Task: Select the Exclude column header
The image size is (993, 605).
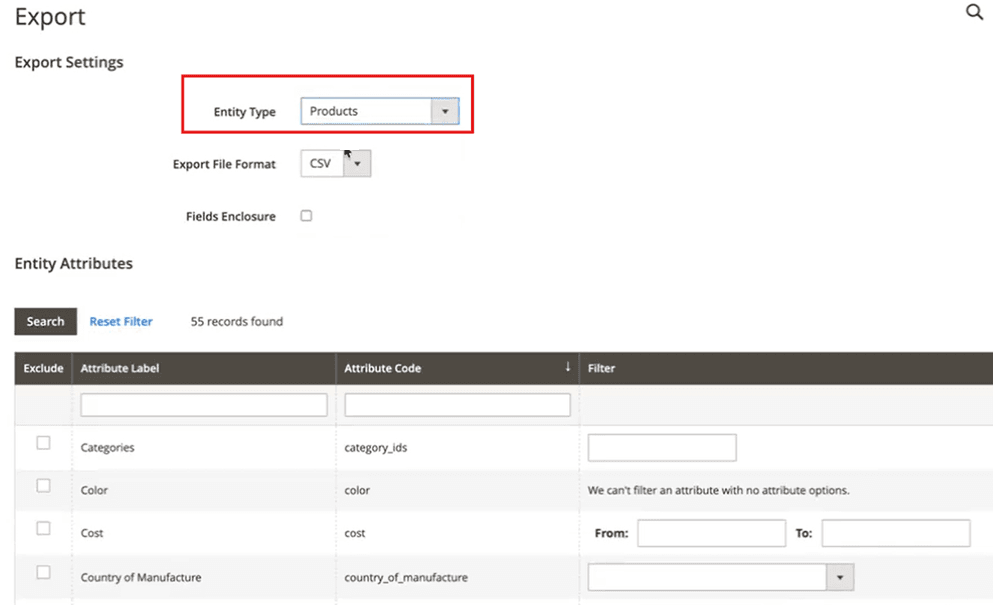Action: 43,368
